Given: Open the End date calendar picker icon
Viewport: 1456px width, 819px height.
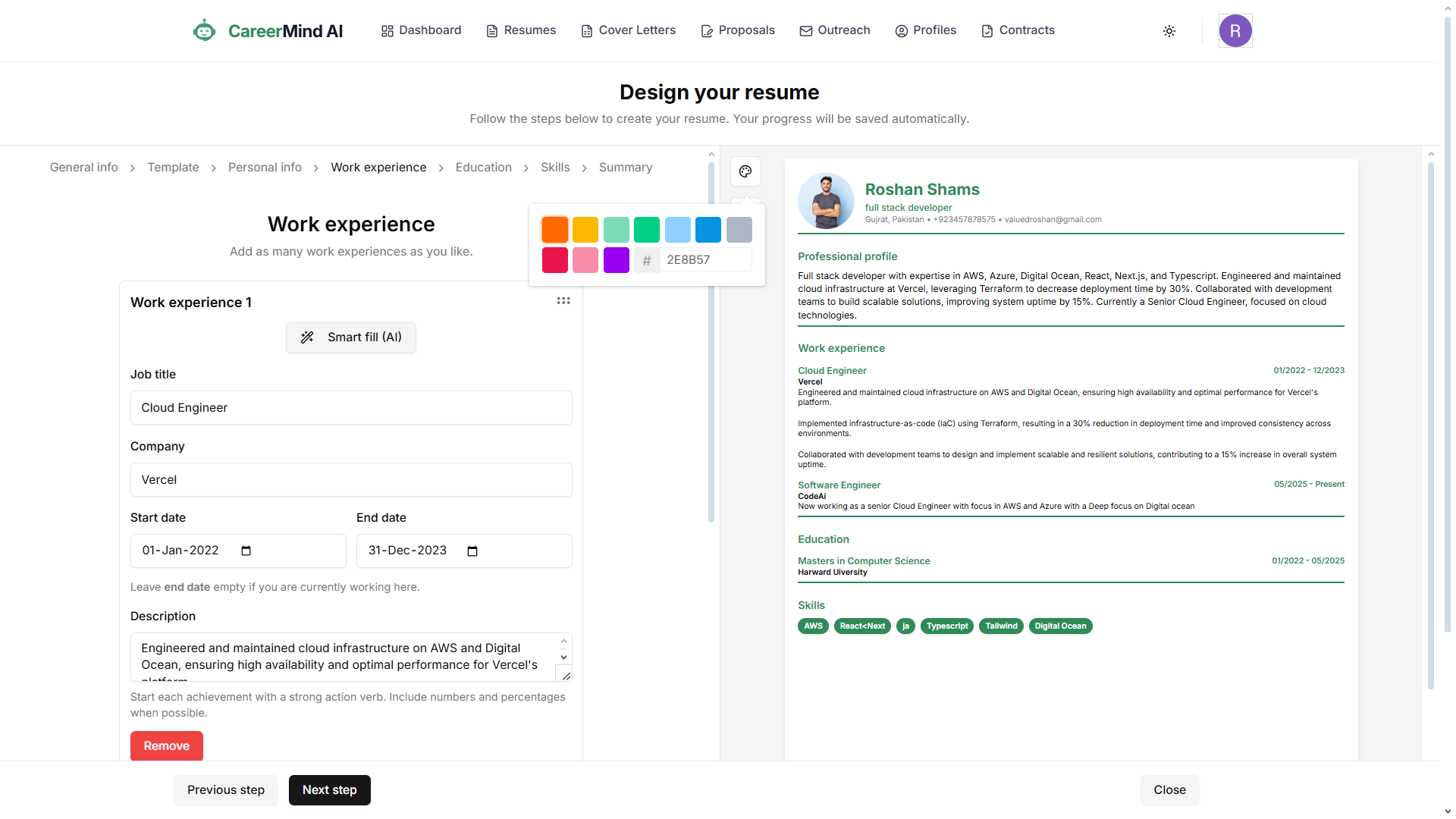Looking at the screenshot, I should (472, 551).
